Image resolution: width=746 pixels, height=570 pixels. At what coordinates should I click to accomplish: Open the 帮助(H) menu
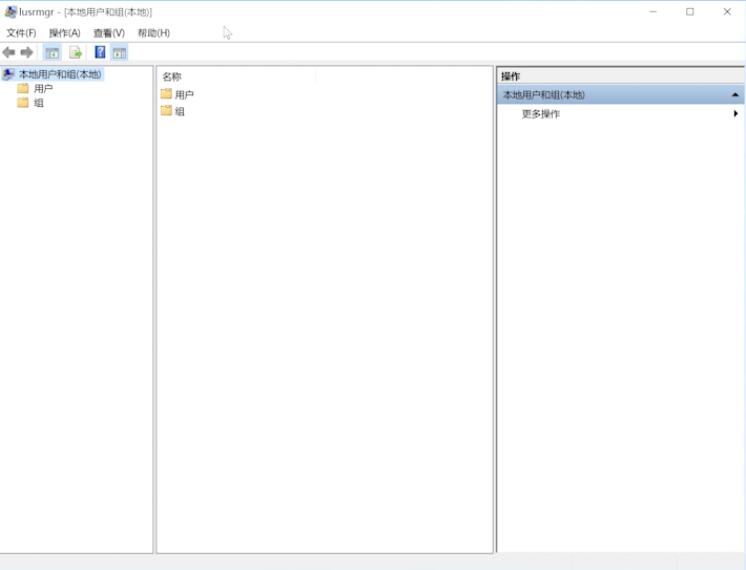(154, 33)
